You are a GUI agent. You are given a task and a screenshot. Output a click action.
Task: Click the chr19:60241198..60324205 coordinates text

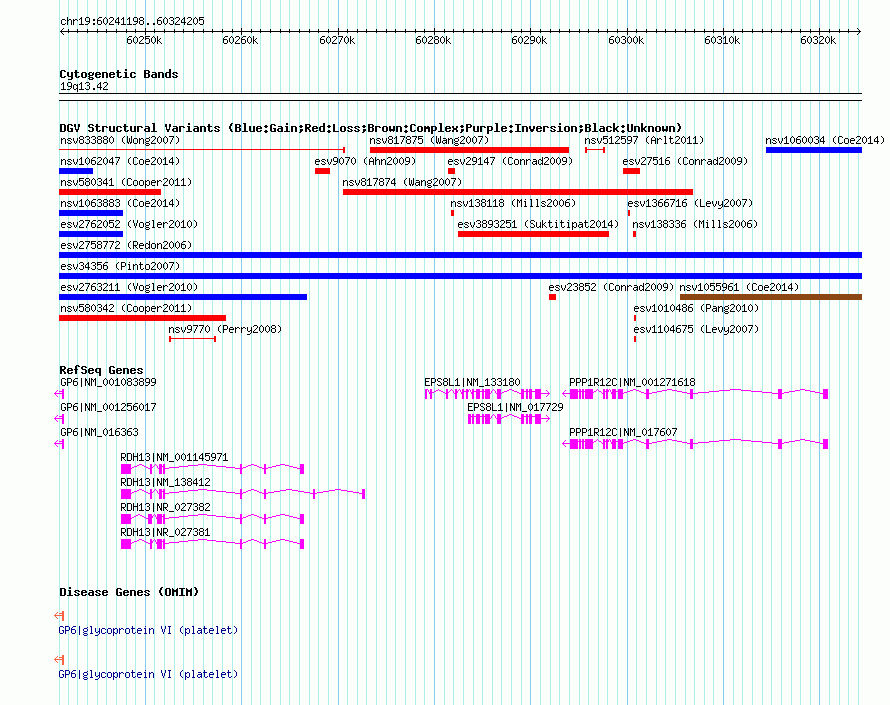[x=132, y=22]
